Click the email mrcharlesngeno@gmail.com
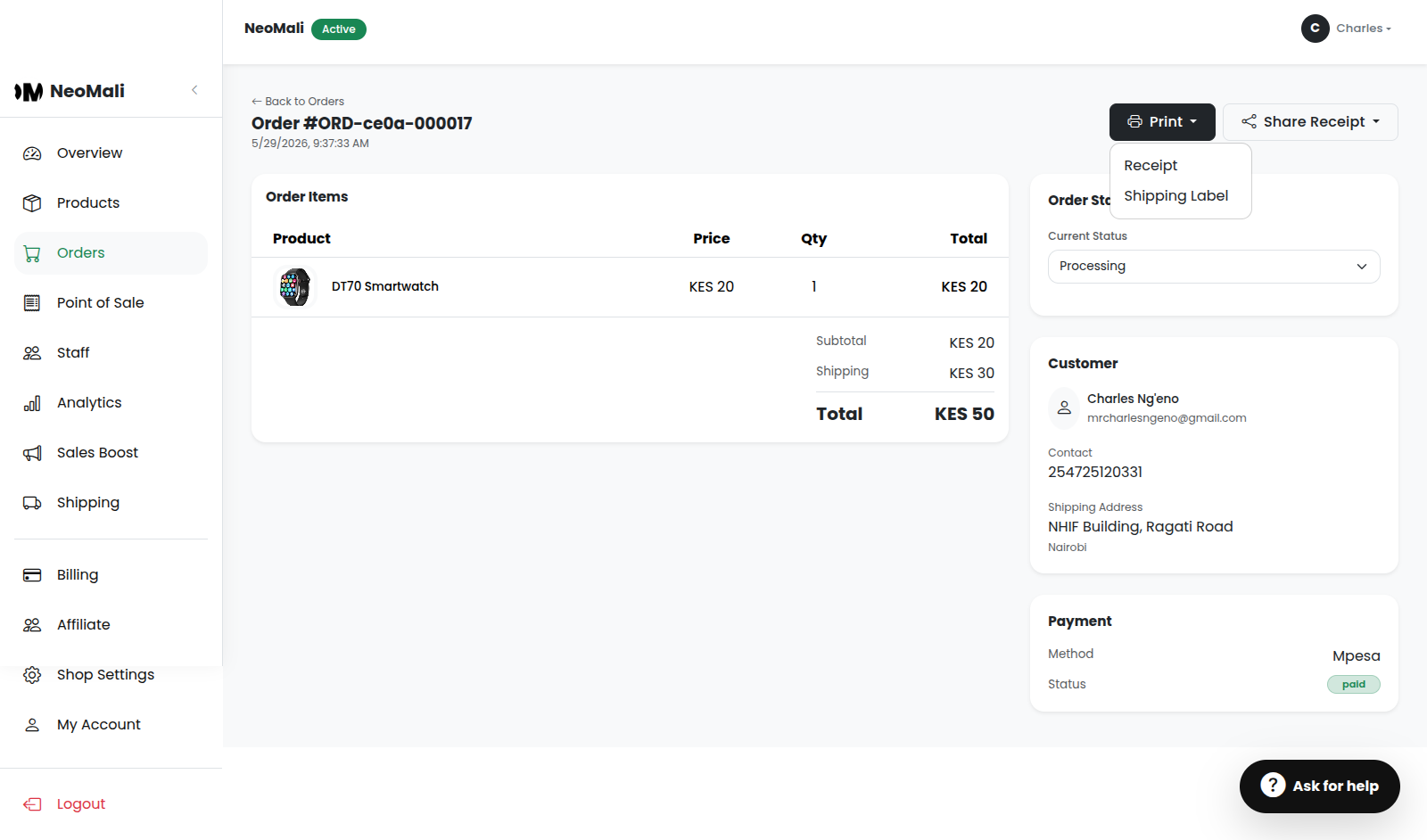Screen dimensions: 1427x840 click(x=1167, y=418)
